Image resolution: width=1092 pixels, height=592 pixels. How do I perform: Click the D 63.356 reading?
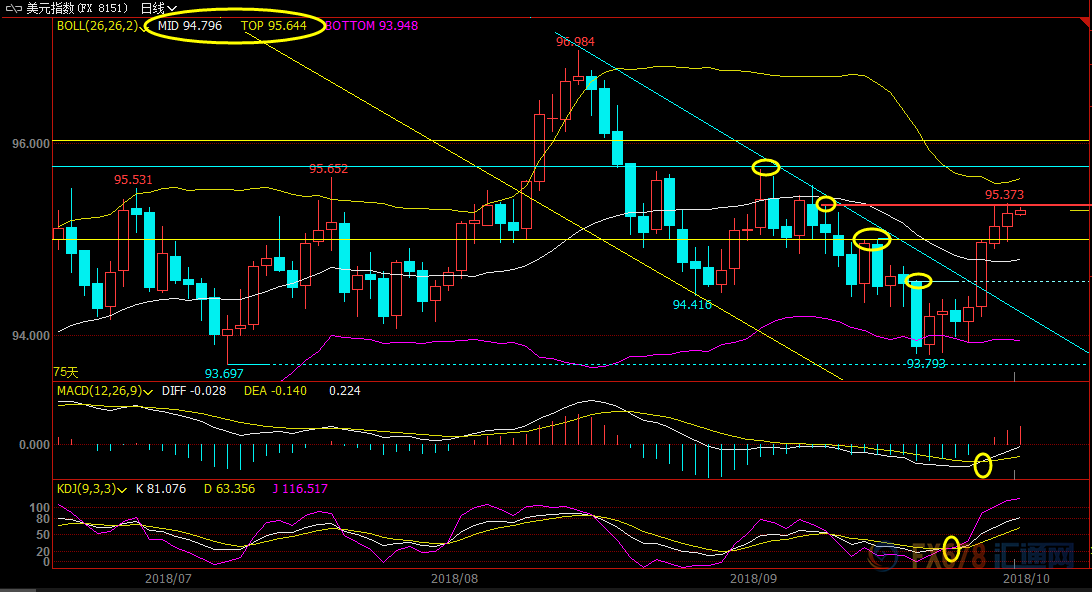[x=229, y=489]
